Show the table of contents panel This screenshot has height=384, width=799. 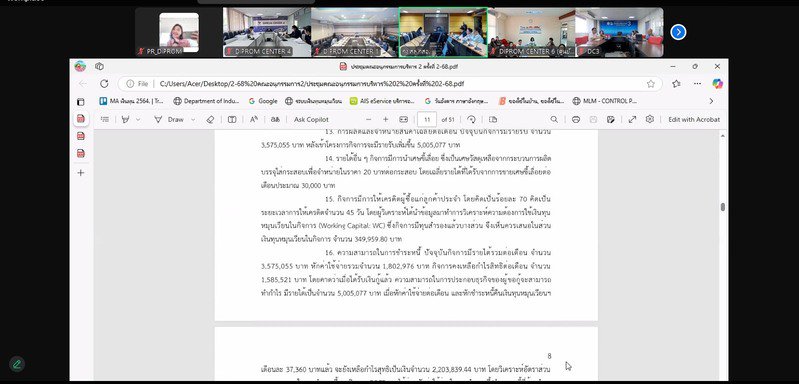tap(105, 119)
